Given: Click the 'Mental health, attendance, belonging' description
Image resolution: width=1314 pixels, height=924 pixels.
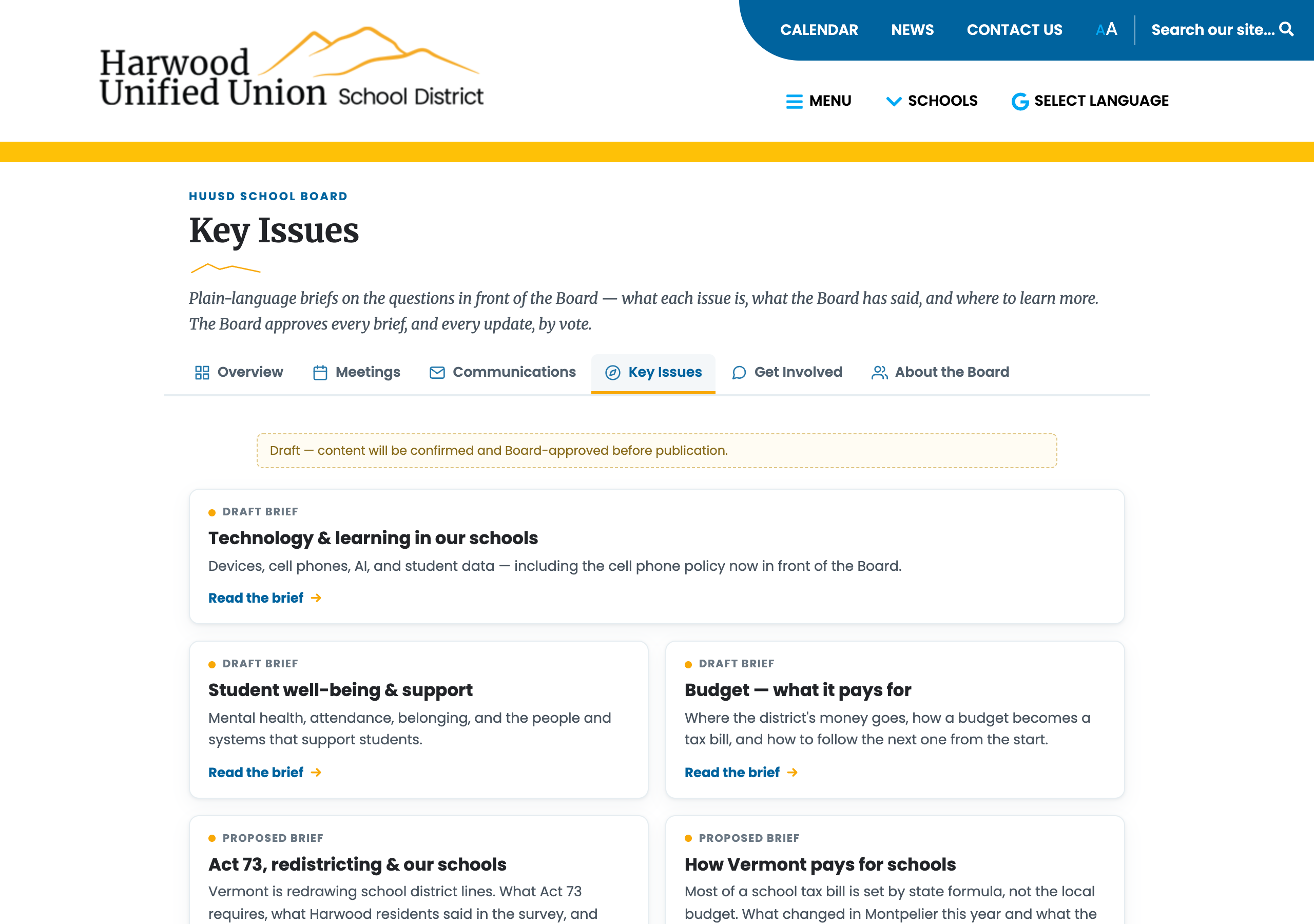Looking at the screenshot, I should 410,729.
